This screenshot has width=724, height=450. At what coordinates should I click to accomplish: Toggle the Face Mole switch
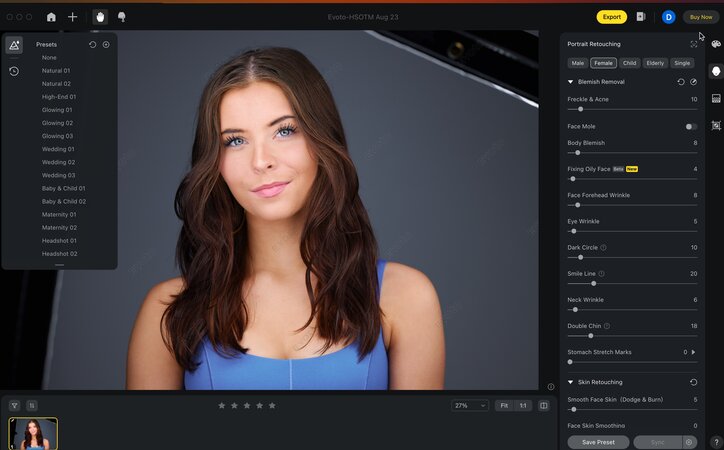pyautogui.click(x=691, y=127)
